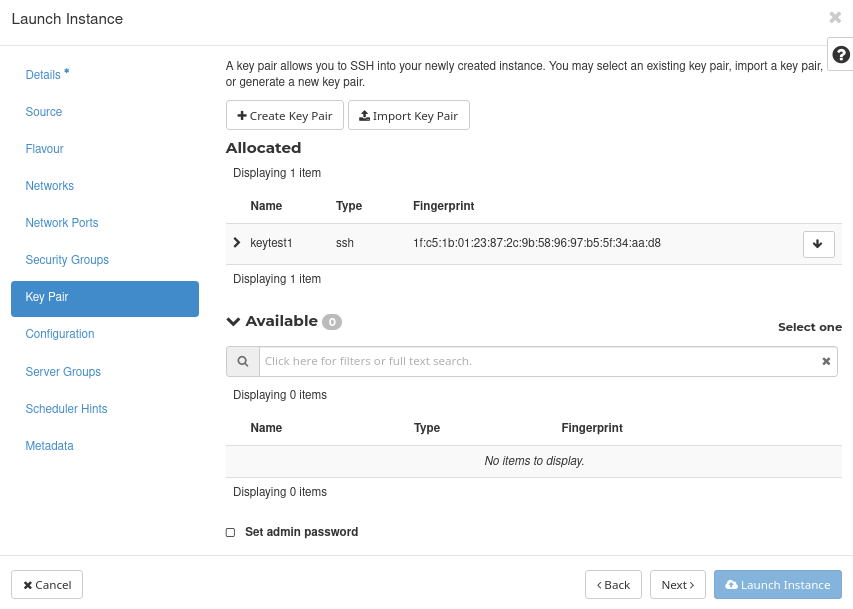
Task: Switch to the Details step
Action: click(41, 74)
